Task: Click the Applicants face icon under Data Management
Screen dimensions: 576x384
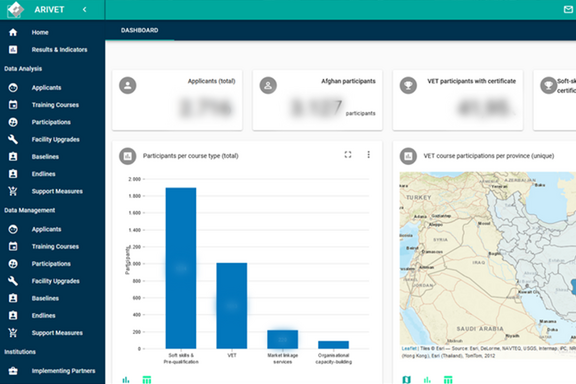Action: coord(13,229)
